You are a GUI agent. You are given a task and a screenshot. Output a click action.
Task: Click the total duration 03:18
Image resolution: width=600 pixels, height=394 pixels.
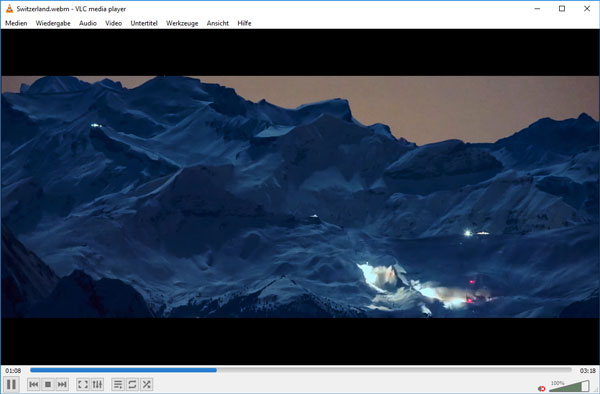(587, 371)
